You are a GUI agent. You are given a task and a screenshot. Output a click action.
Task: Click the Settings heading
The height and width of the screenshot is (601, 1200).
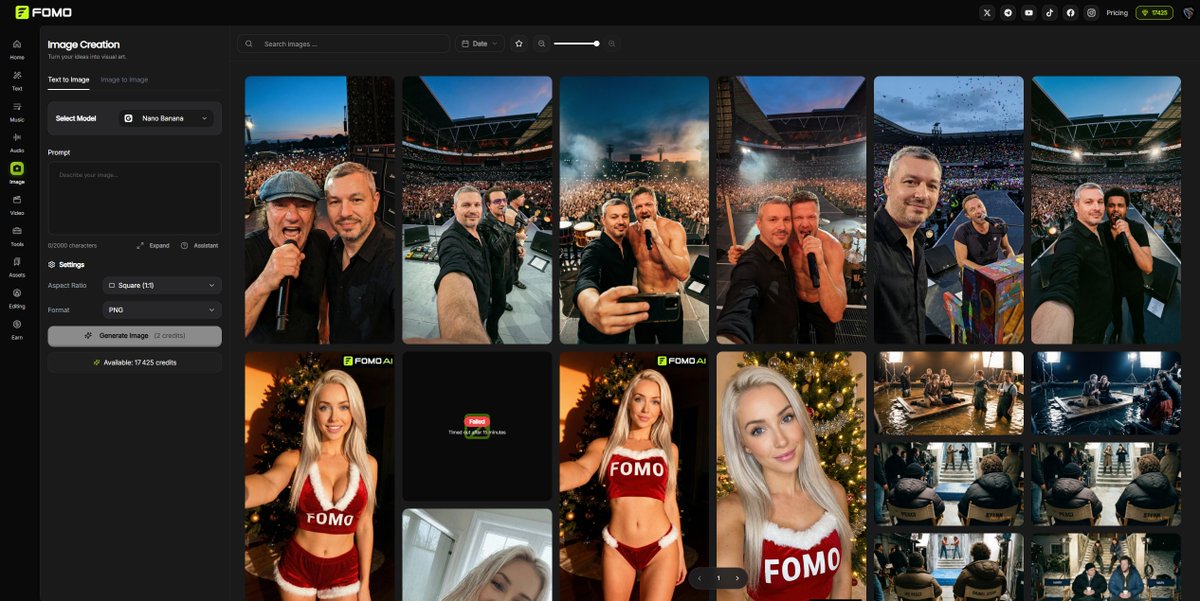click(66, 265)
